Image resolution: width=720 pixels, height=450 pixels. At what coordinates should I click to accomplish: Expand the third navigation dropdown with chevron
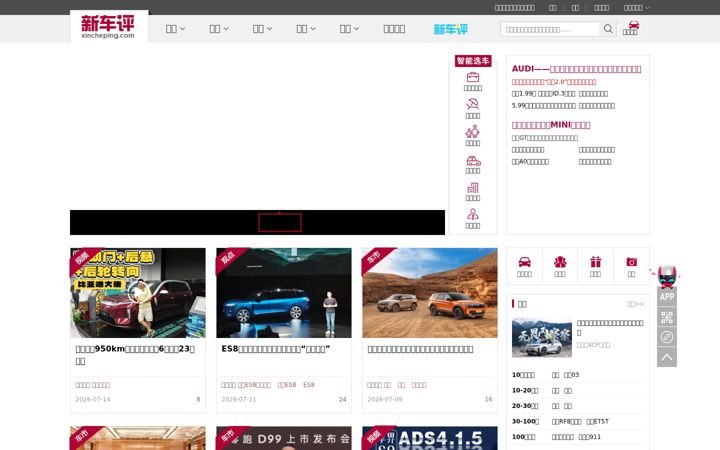pyautogui.click(x=262, y=29)
